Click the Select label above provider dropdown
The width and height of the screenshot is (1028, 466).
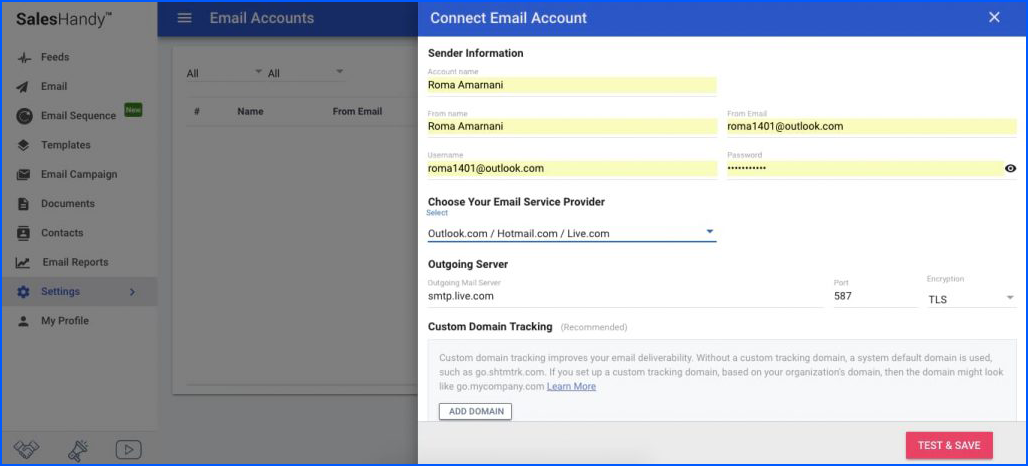tap(437, 213)
